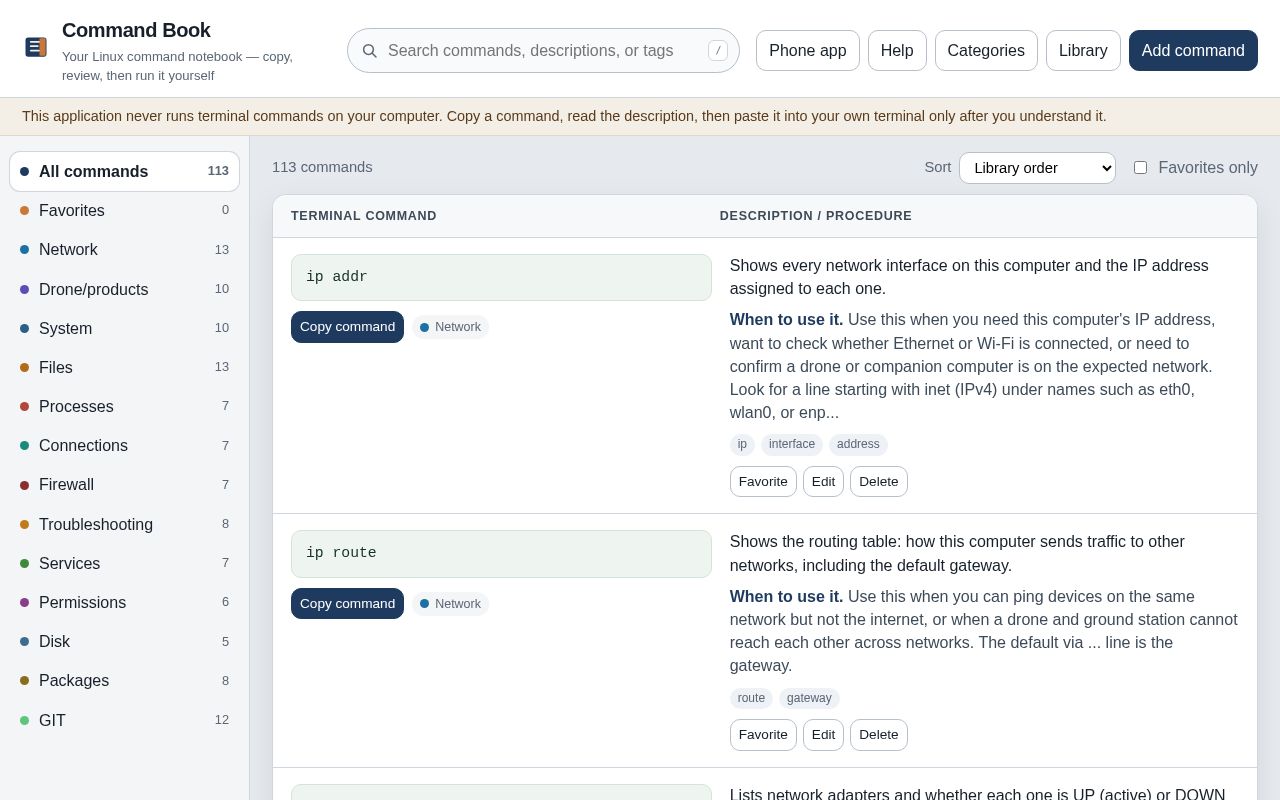This screenshot has width=1280, height=800.
Task: Open the Categories manager
Action: [x=986, y=51]
